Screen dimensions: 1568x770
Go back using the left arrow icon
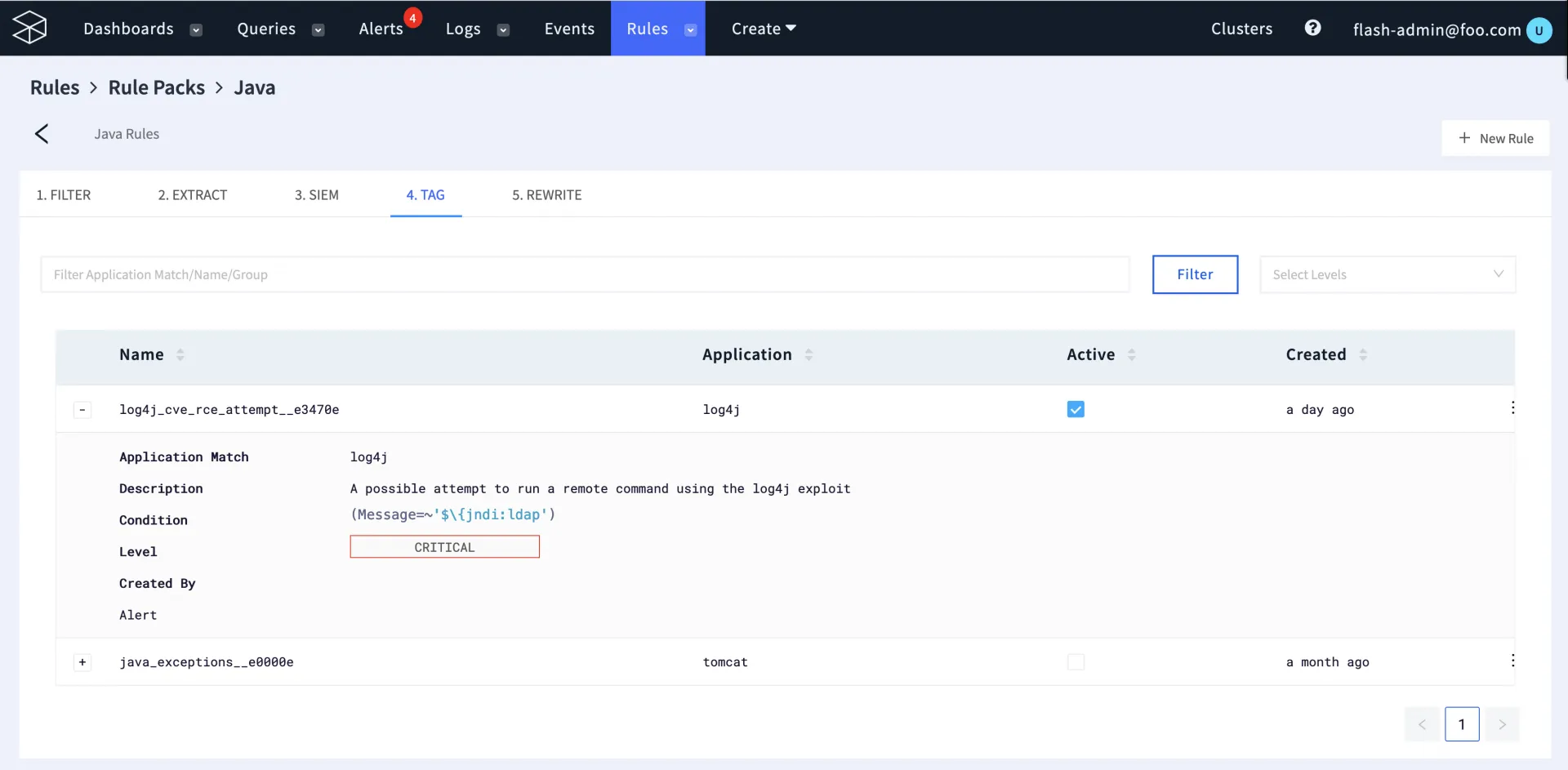coord(42,134)
